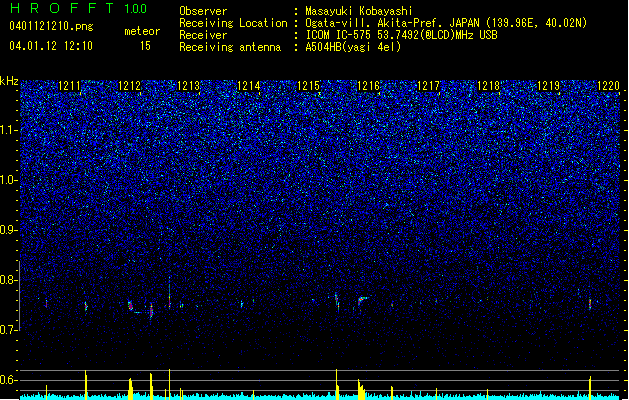This screenshot has width=629, height=400.
Task: Click the 1217 time marker
Action: tap(428, 85)
